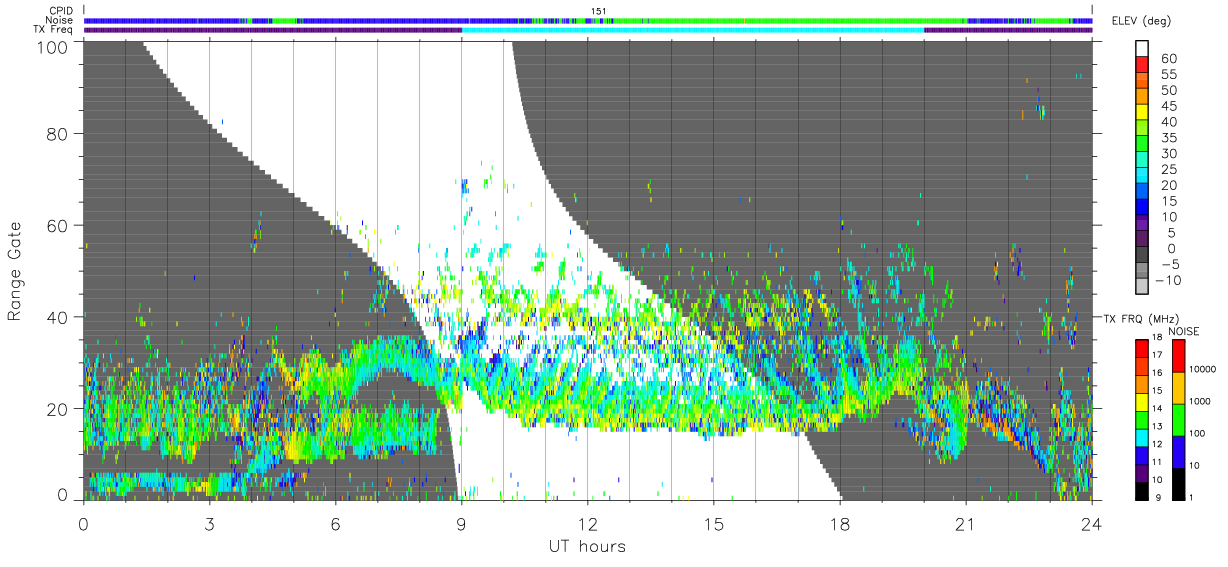Click the TX Freq row label at top left

click(x=55, y=30)
